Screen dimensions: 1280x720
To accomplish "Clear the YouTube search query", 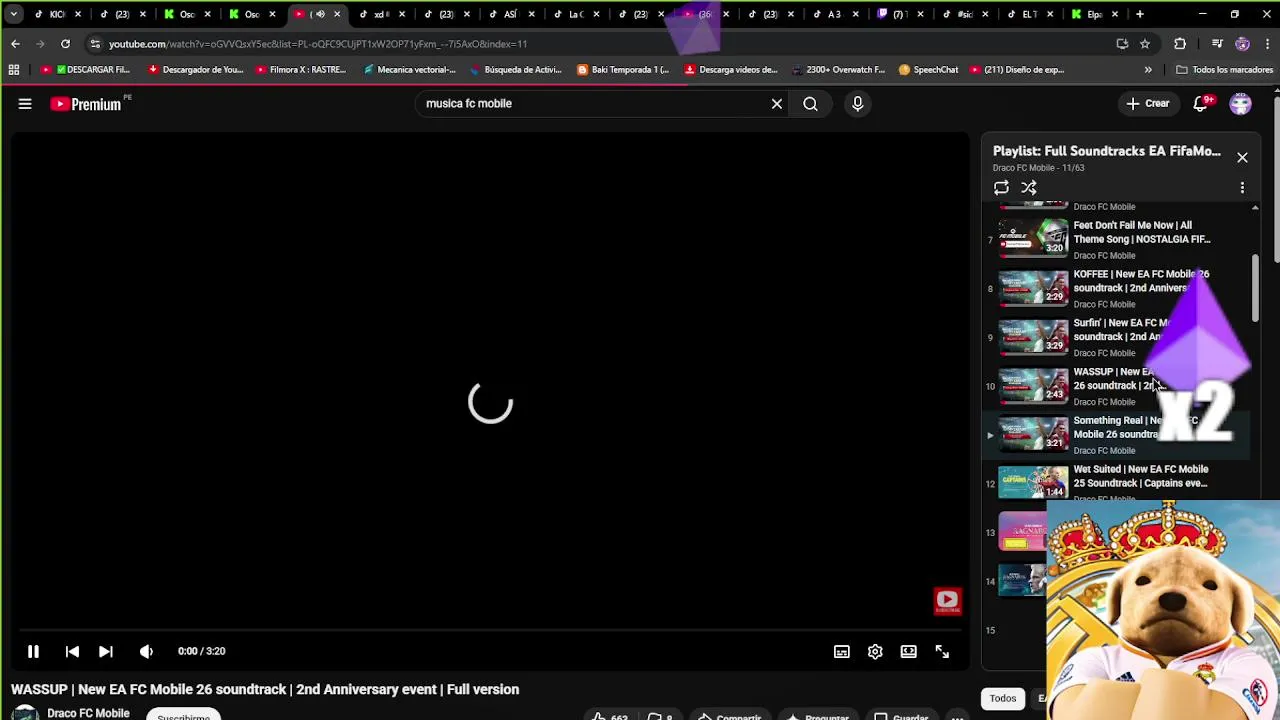I will click(777, 103).
